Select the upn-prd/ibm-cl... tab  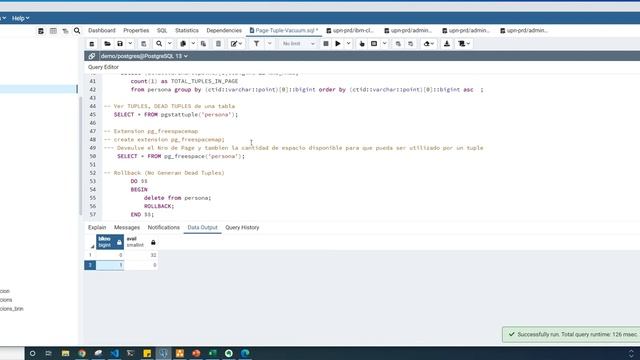click(350, 31)
